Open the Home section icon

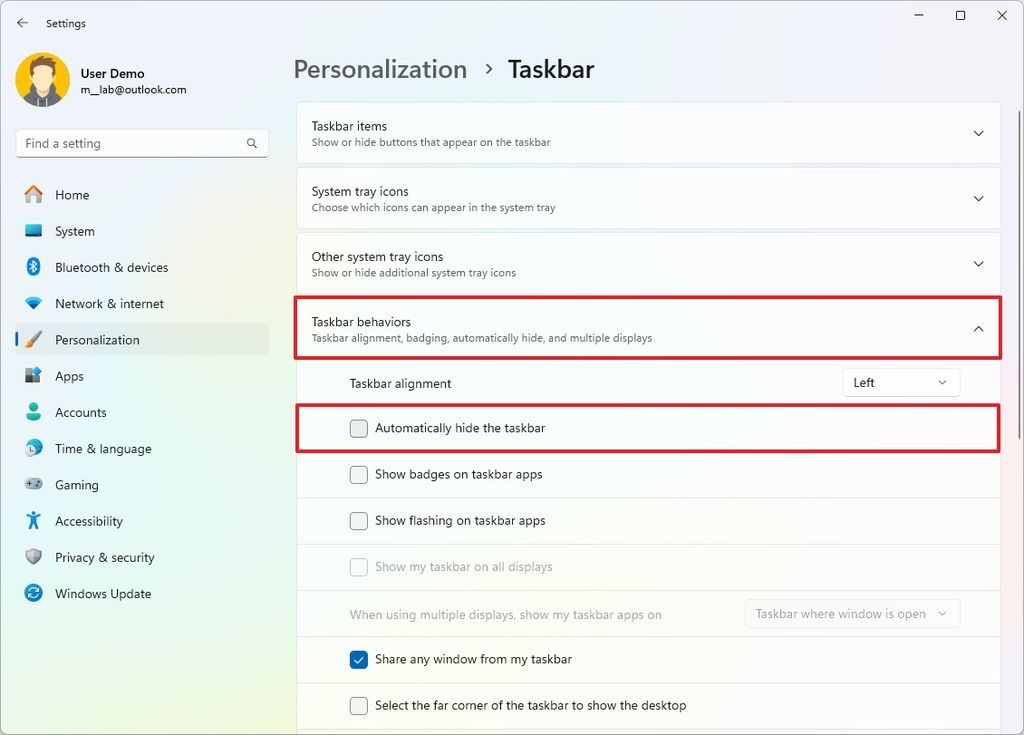(34, 194)
